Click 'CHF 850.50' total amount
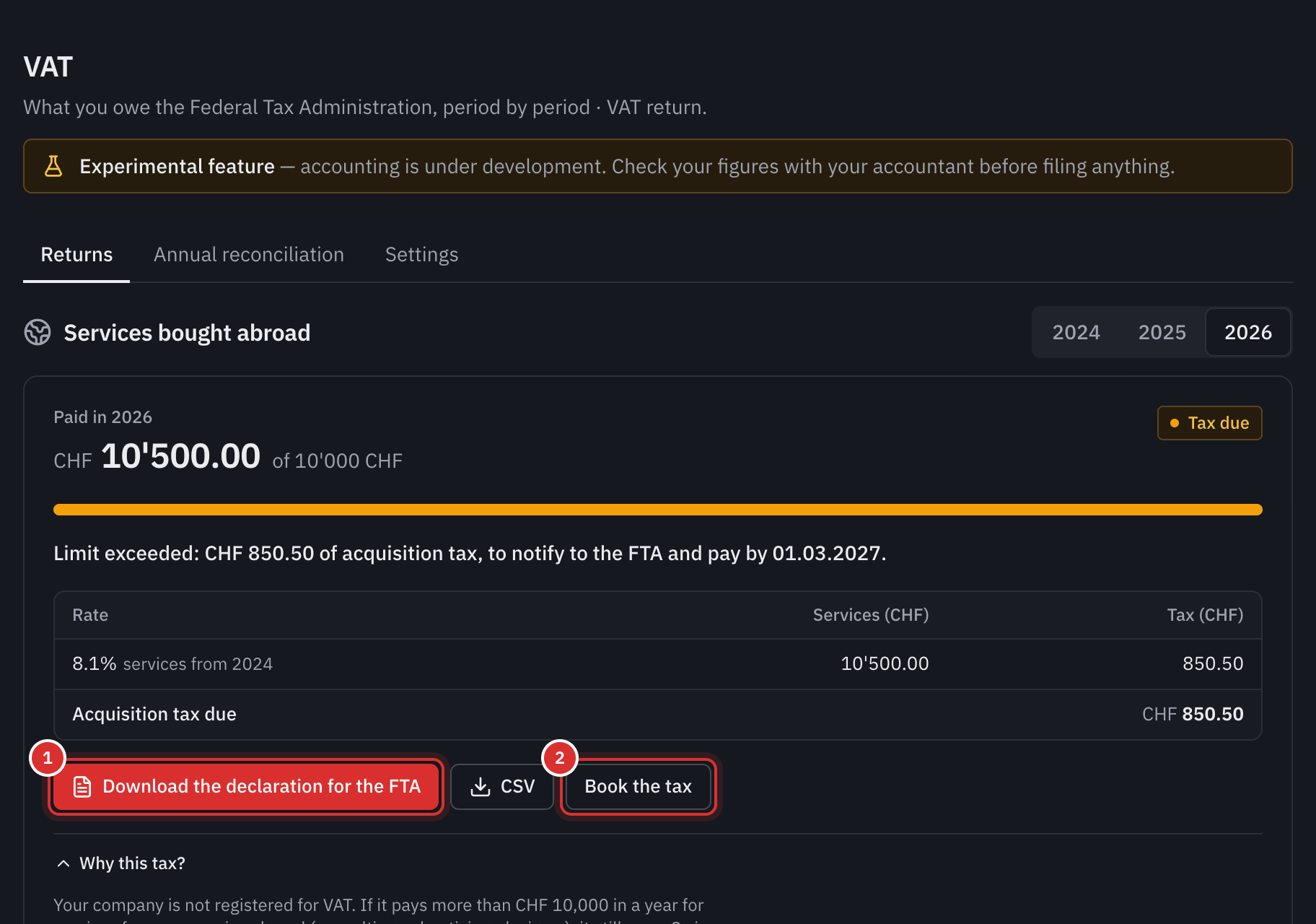Screen dimensions: 1316x924 1193,714
